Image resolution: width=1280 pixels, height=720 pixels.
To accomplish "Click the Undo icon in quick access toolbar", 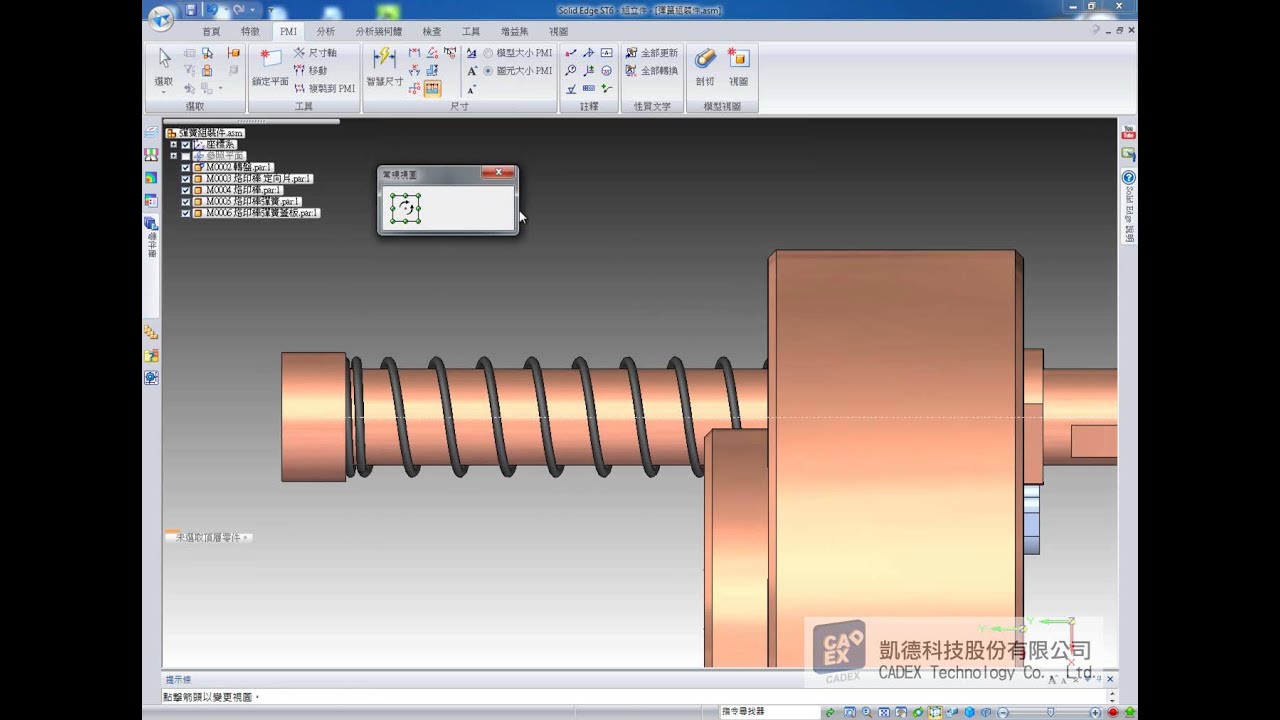I will point(212,10).
